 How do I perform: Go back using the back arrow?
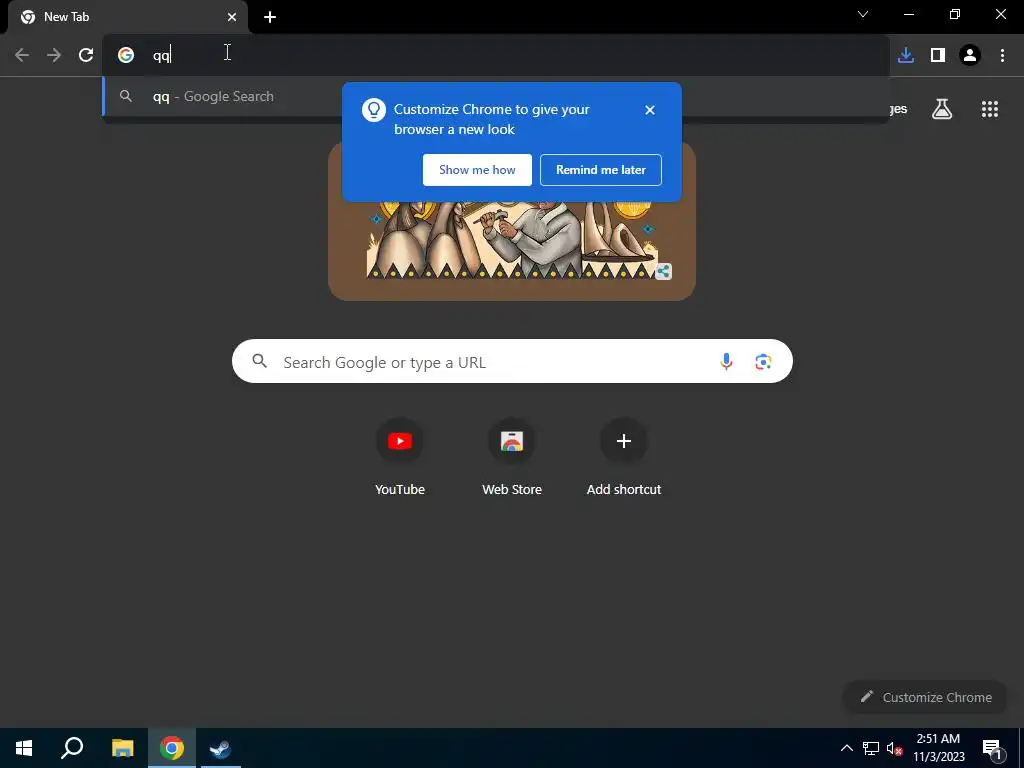22,55
